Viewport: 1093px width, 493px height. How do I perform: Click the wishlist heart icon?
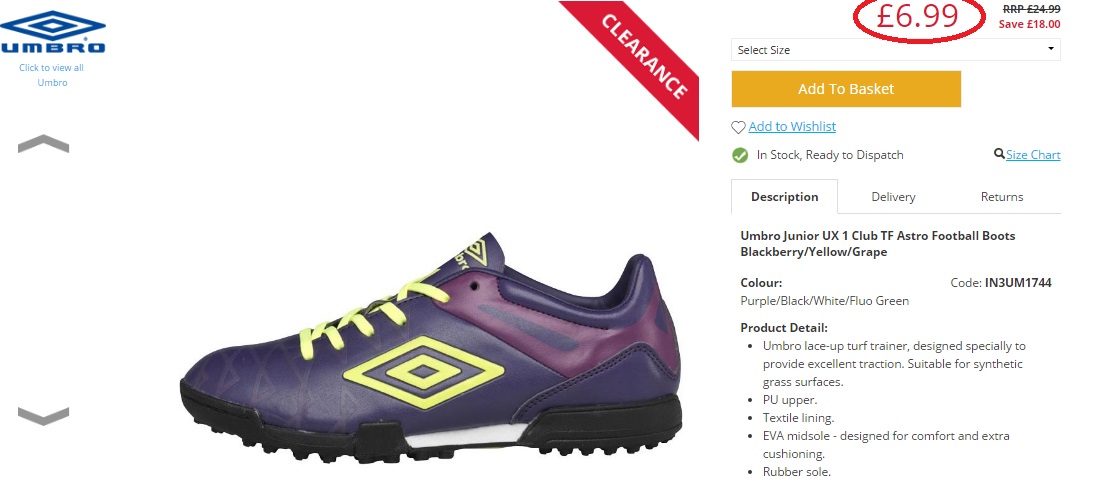tap(738, 128)
